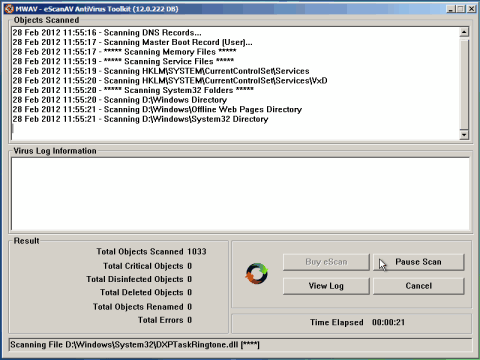Click the Total Errors label
Viewport: 480px width, 360px height.
tap(161, 320)
